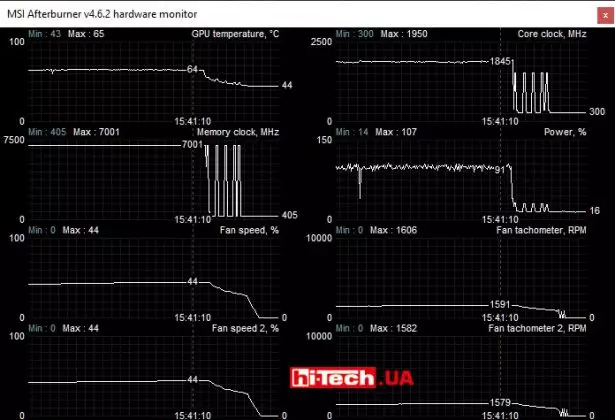This screenshot has height=420, width=615.
Task: Click the 2500 scale label on core clock
Action: point(321,42)
